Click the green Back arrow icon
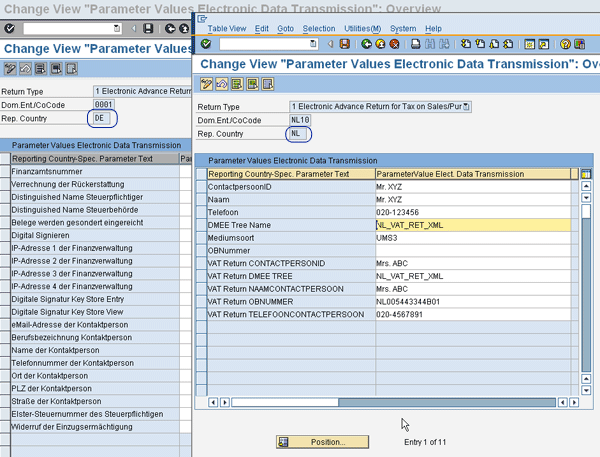The height and width of the screenshot is (457, 600). pos(367,44)
